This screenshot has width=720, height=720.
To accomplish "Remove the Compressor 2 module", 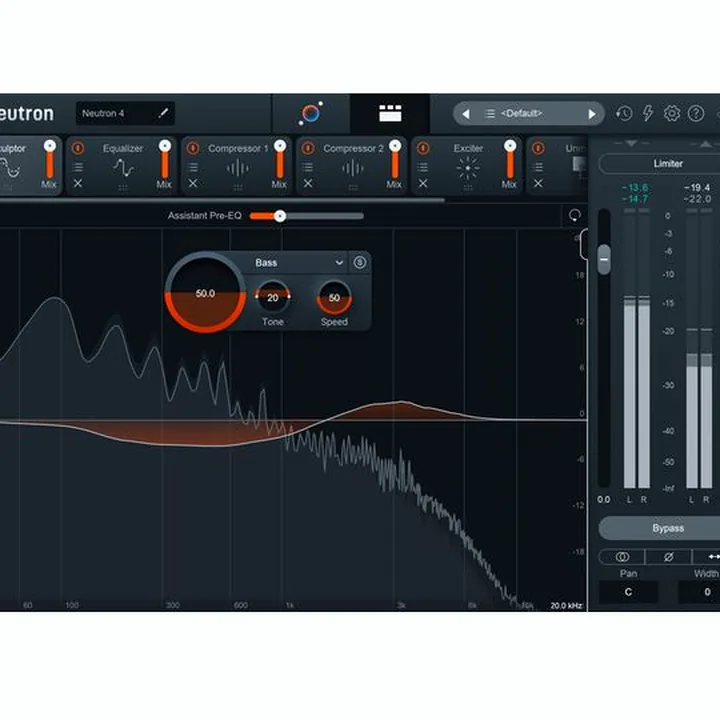I will (308, 183).
